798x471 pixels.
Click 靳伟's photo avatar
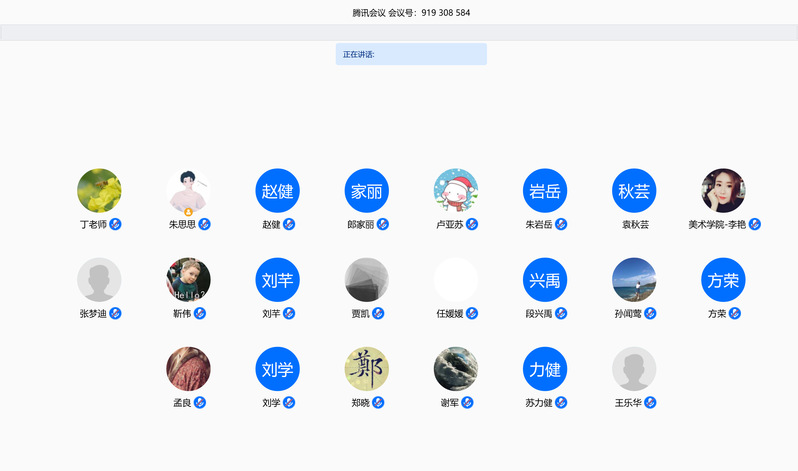point(188,279)
